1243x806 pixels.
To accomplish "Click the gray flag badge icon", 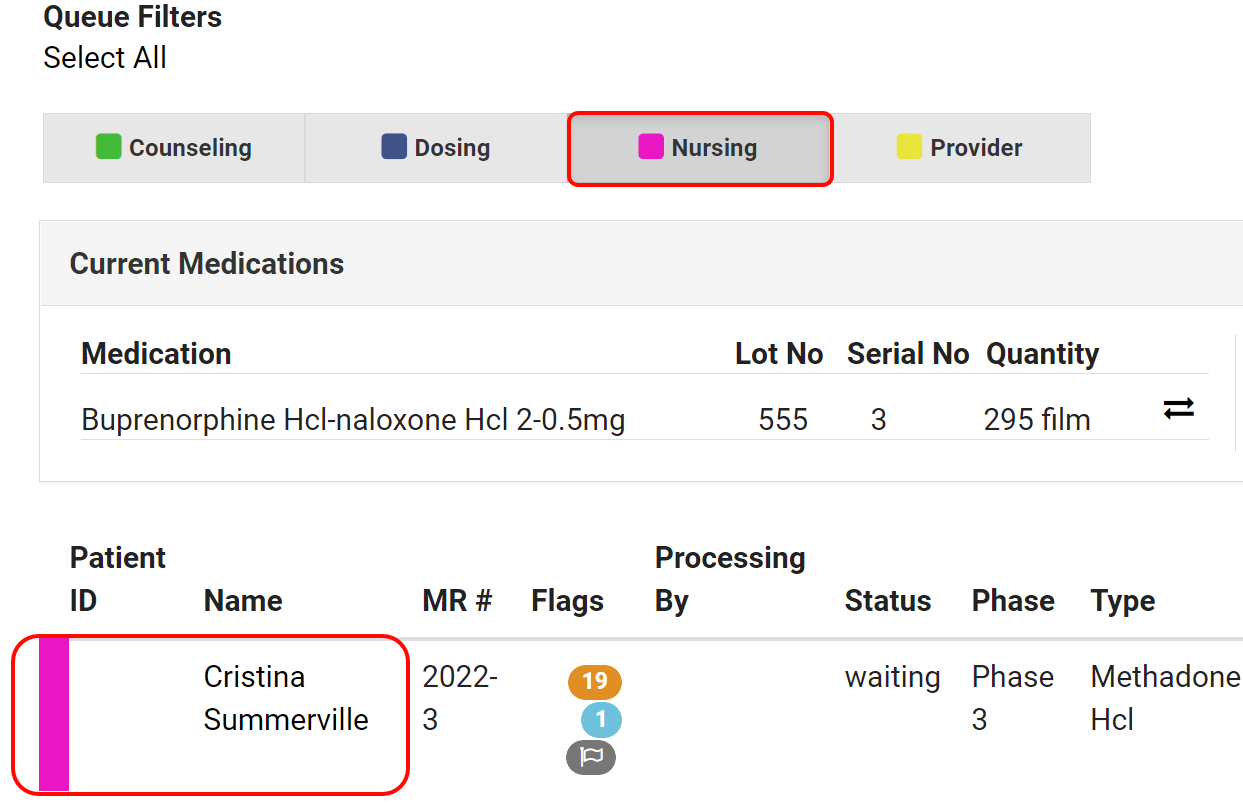I will (591, 757).
